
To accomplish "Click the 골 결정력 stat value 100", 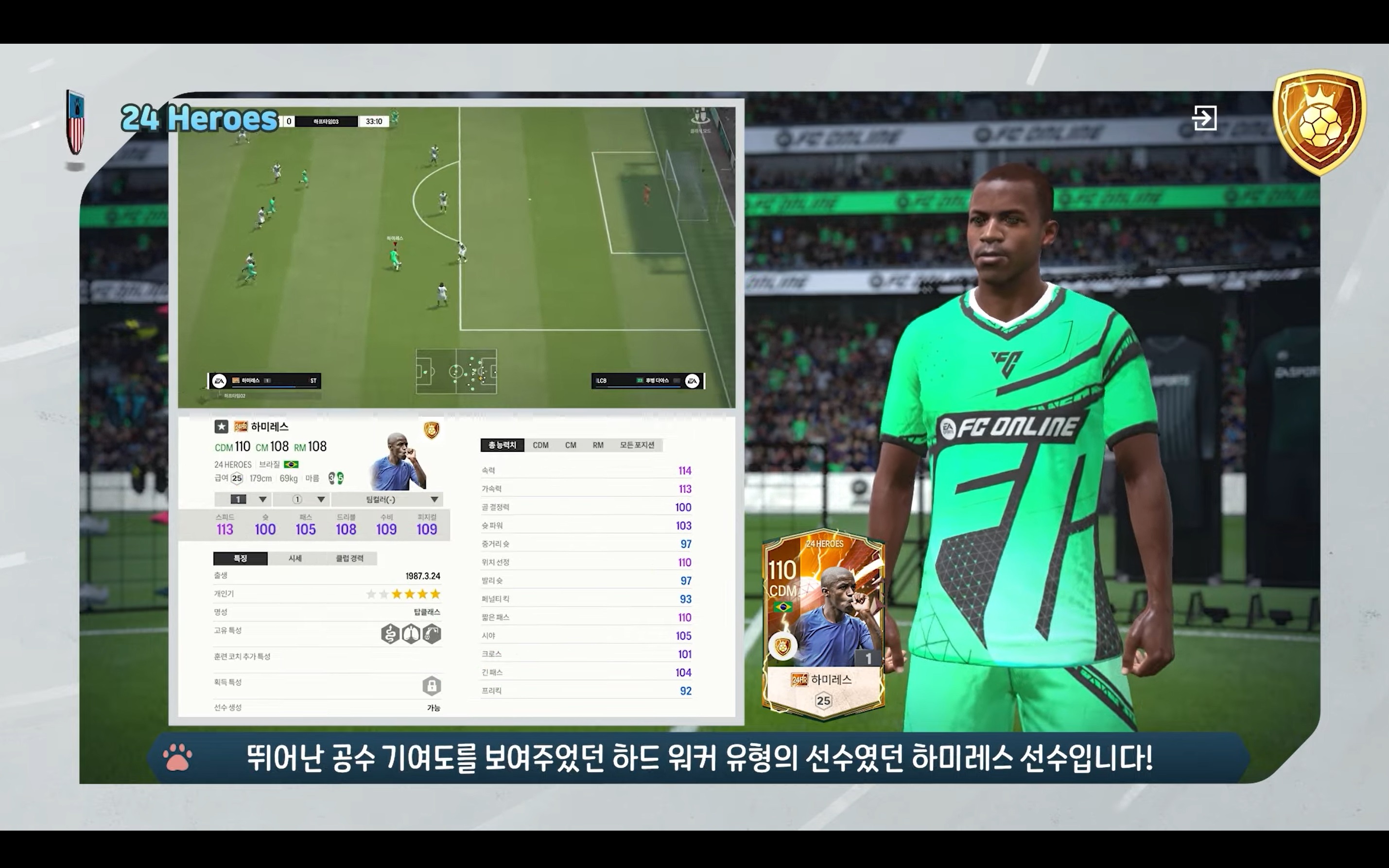I will click(683, 508).
